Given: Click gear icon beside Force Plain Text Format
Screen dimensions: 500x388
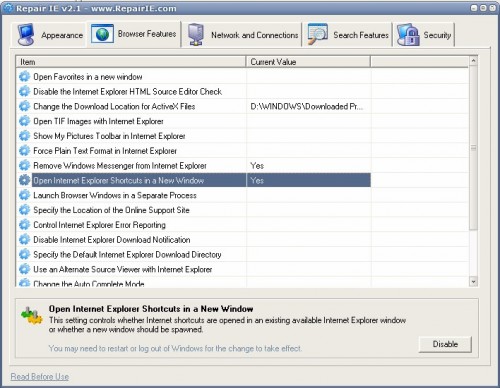Looking at the screenshot, I should 24,151.
